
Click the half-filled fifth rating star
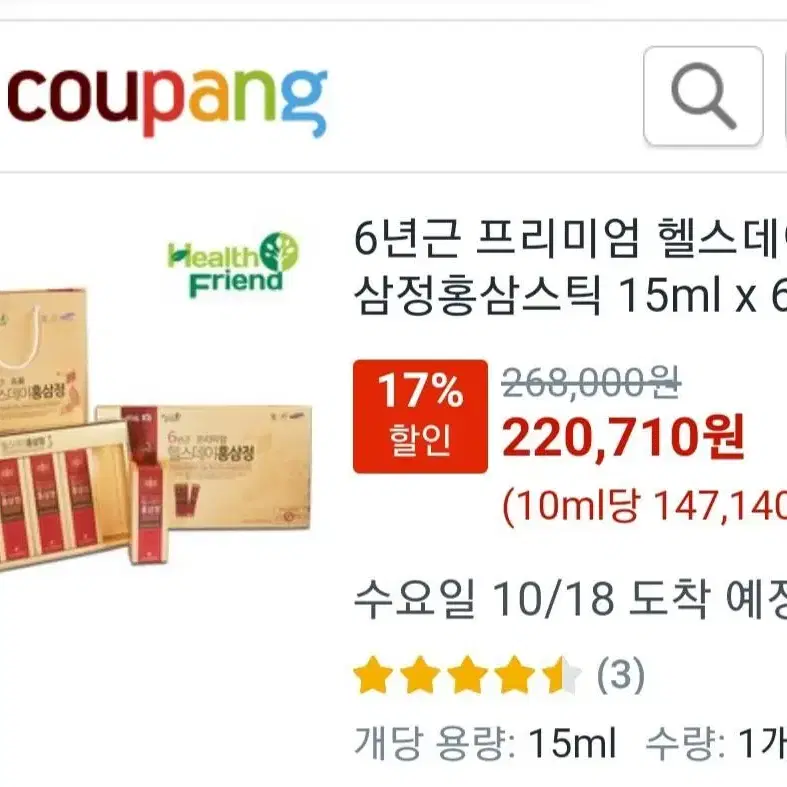pyautogui.click(x=562, y=675)
